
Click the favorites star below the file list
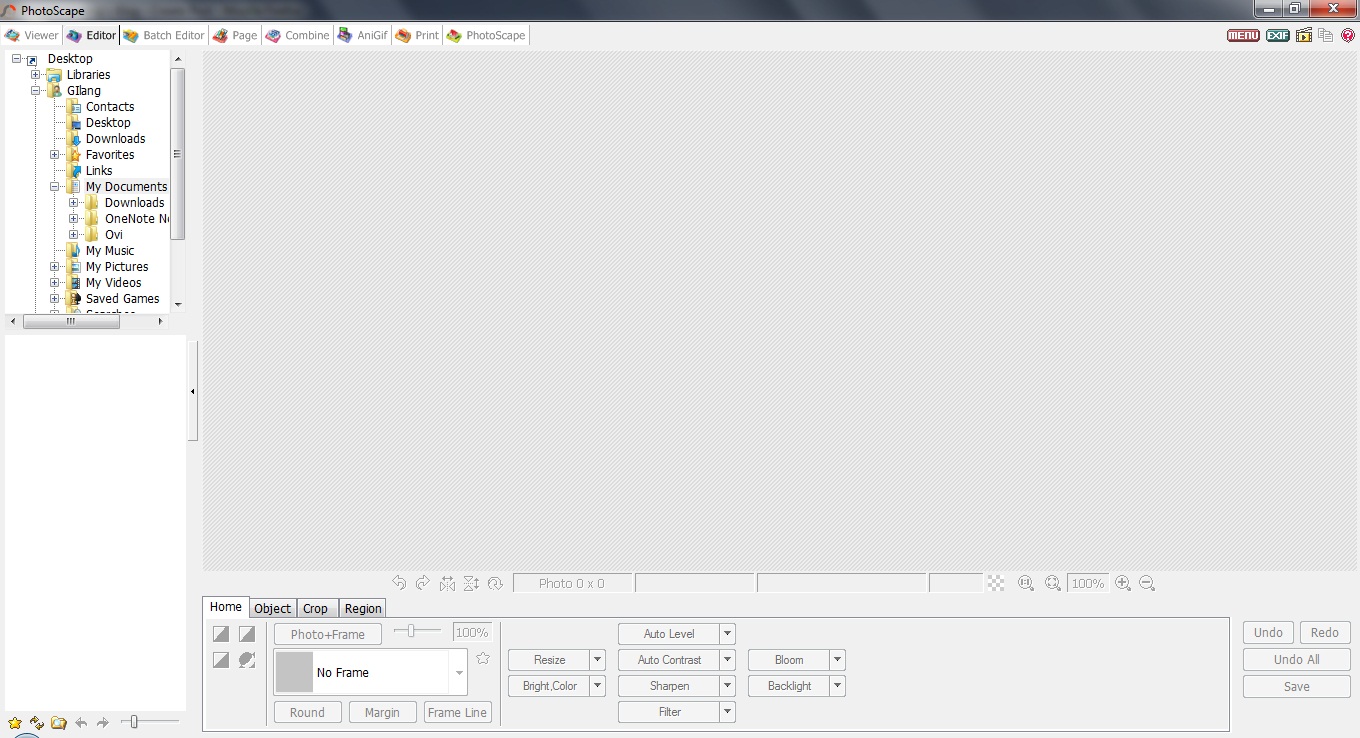pos(15,722)
